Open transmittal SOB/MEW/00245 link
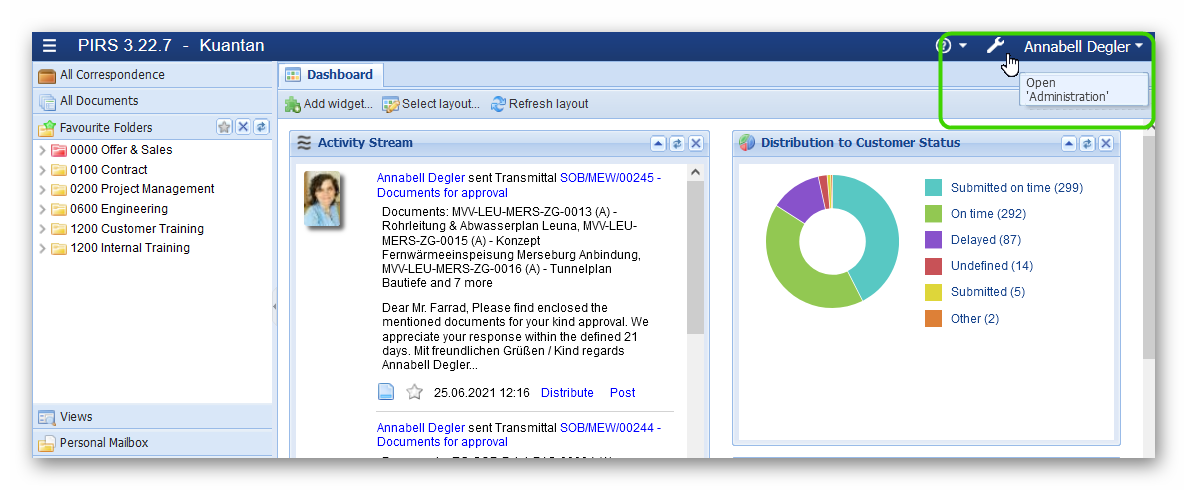 pos(609,177)
